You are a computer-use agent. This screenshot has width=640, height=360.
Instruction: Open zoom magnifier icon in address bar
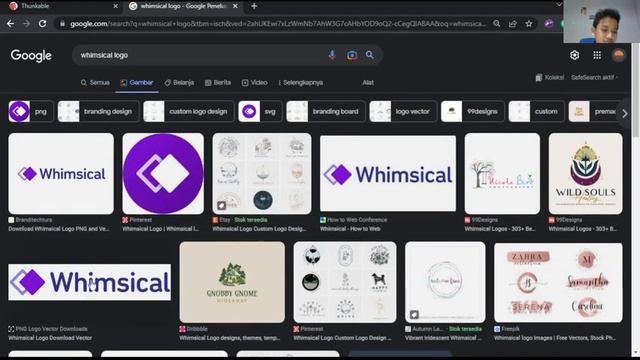click(x=497, y=24)
